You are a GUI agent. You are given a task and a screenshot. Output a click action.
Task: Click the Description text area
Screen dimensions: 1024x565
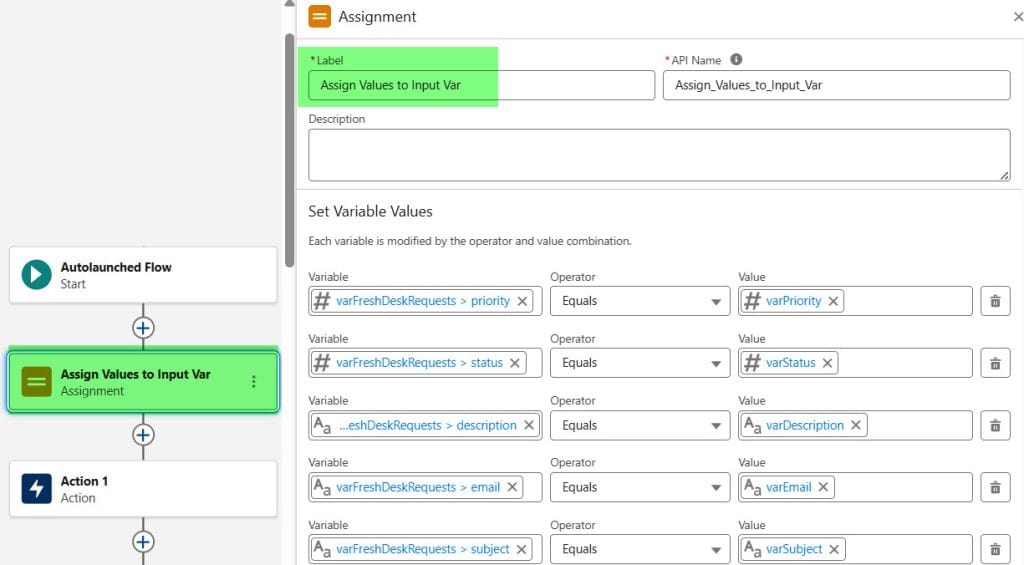click(x=659, y=155)
